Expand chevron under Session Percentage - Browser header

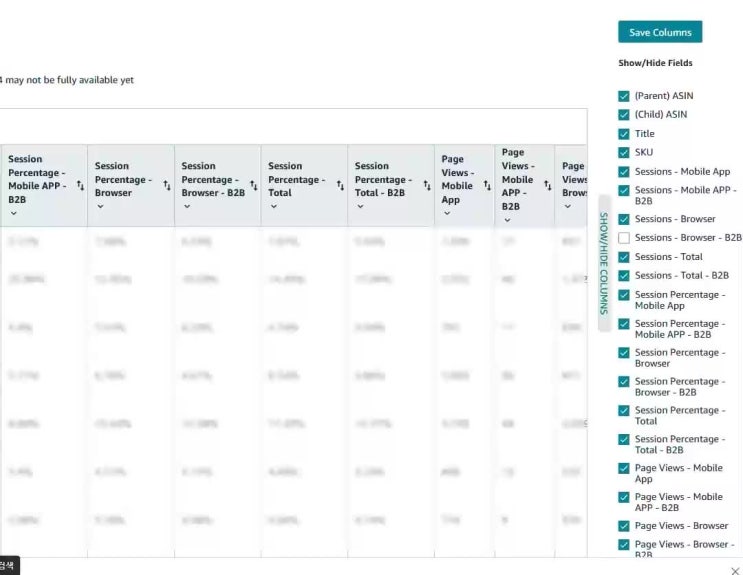tap(99, 207)
